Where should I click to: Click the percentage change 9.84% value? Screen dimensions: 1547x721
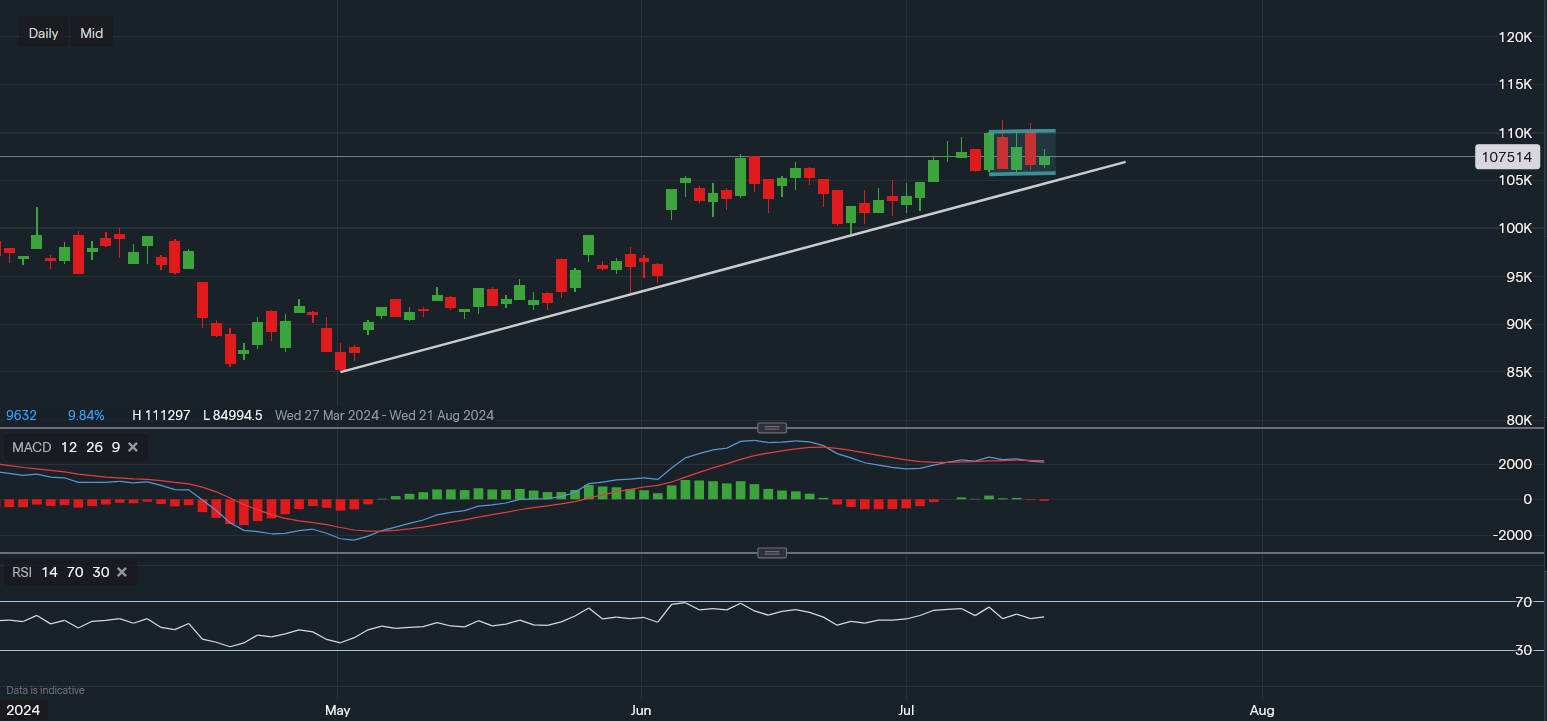pyautogui.click(x=85, y=415)
